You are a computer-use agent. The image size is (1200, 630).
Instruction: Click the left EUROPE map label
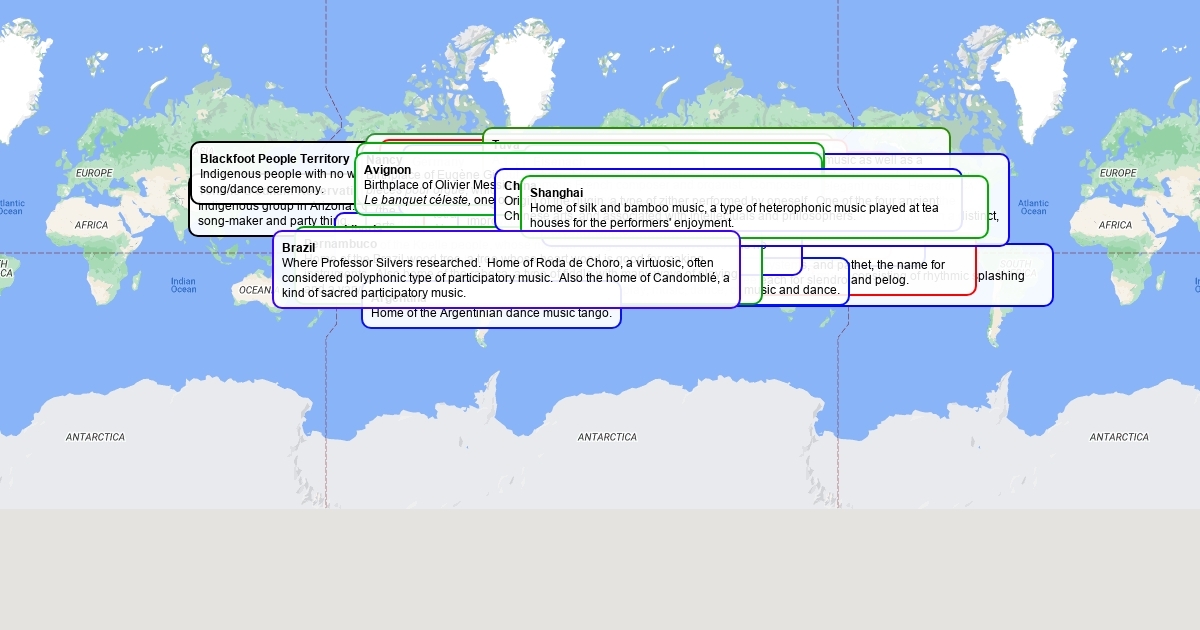[95, 173]
